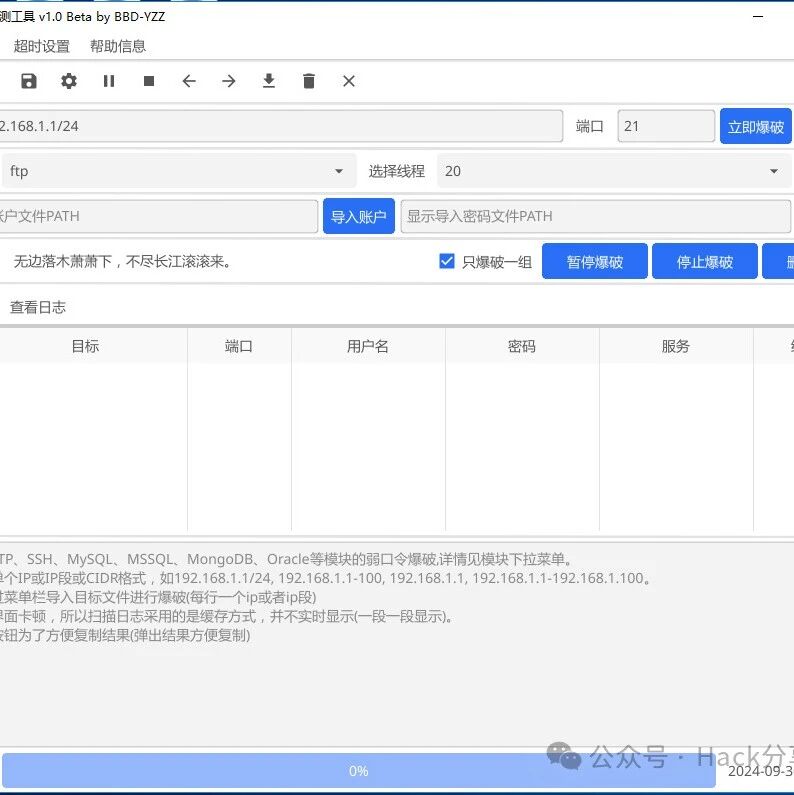Switch to the 查看日志 tab

(38, 307)
